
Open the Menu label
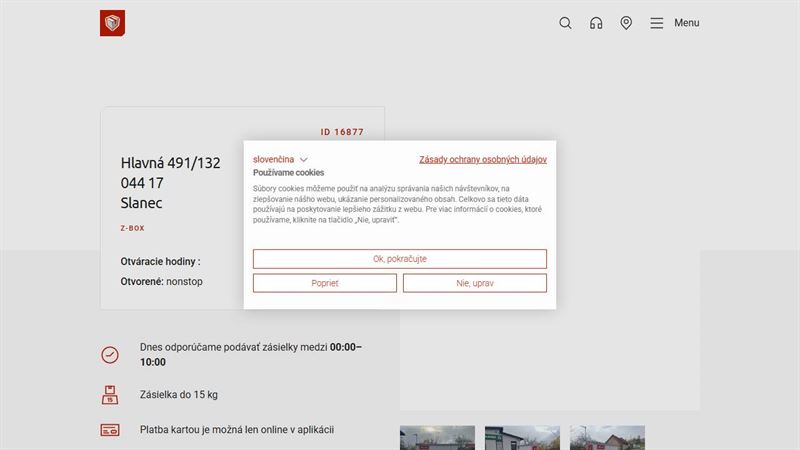[687, 23]
